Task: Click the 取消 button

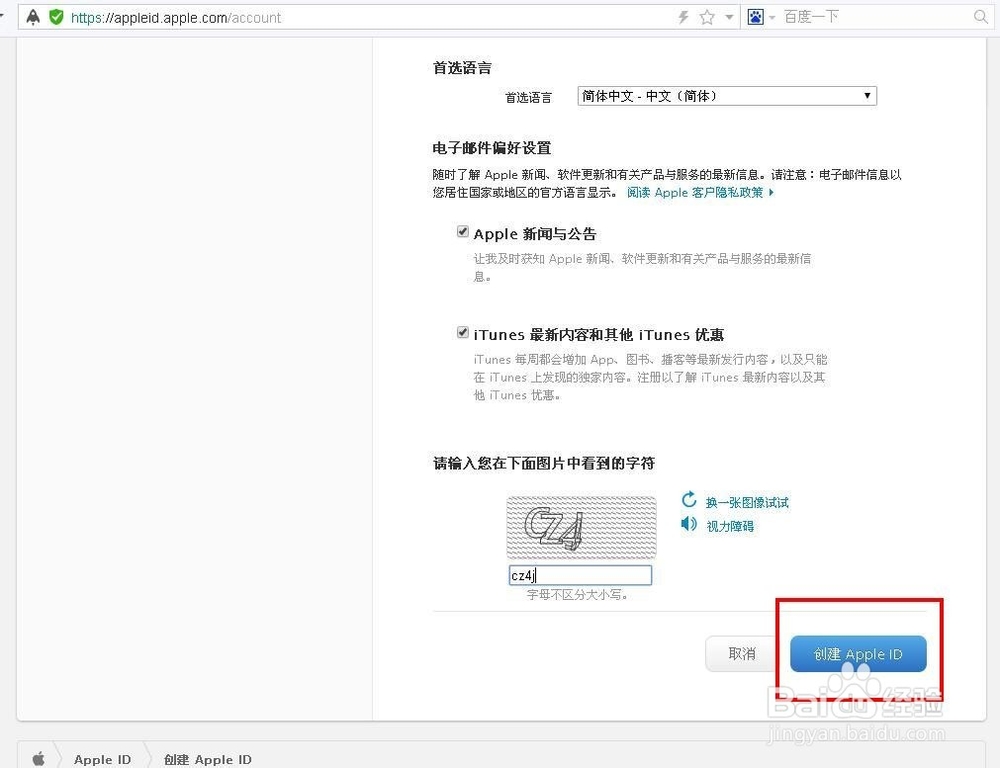Action: click(x=740, y=654)
